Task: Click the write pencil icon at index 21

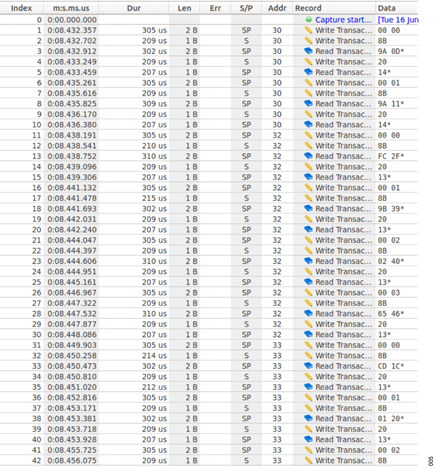Action: tap(308, 240)
